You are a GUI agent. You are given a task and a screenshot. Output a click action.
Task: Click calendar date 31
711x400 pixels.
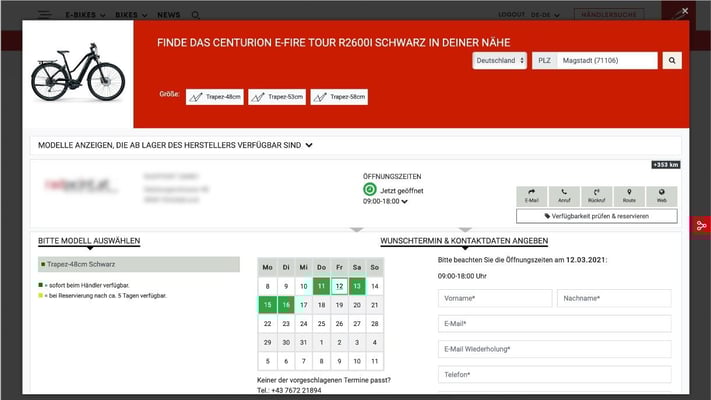pos(303,342)
